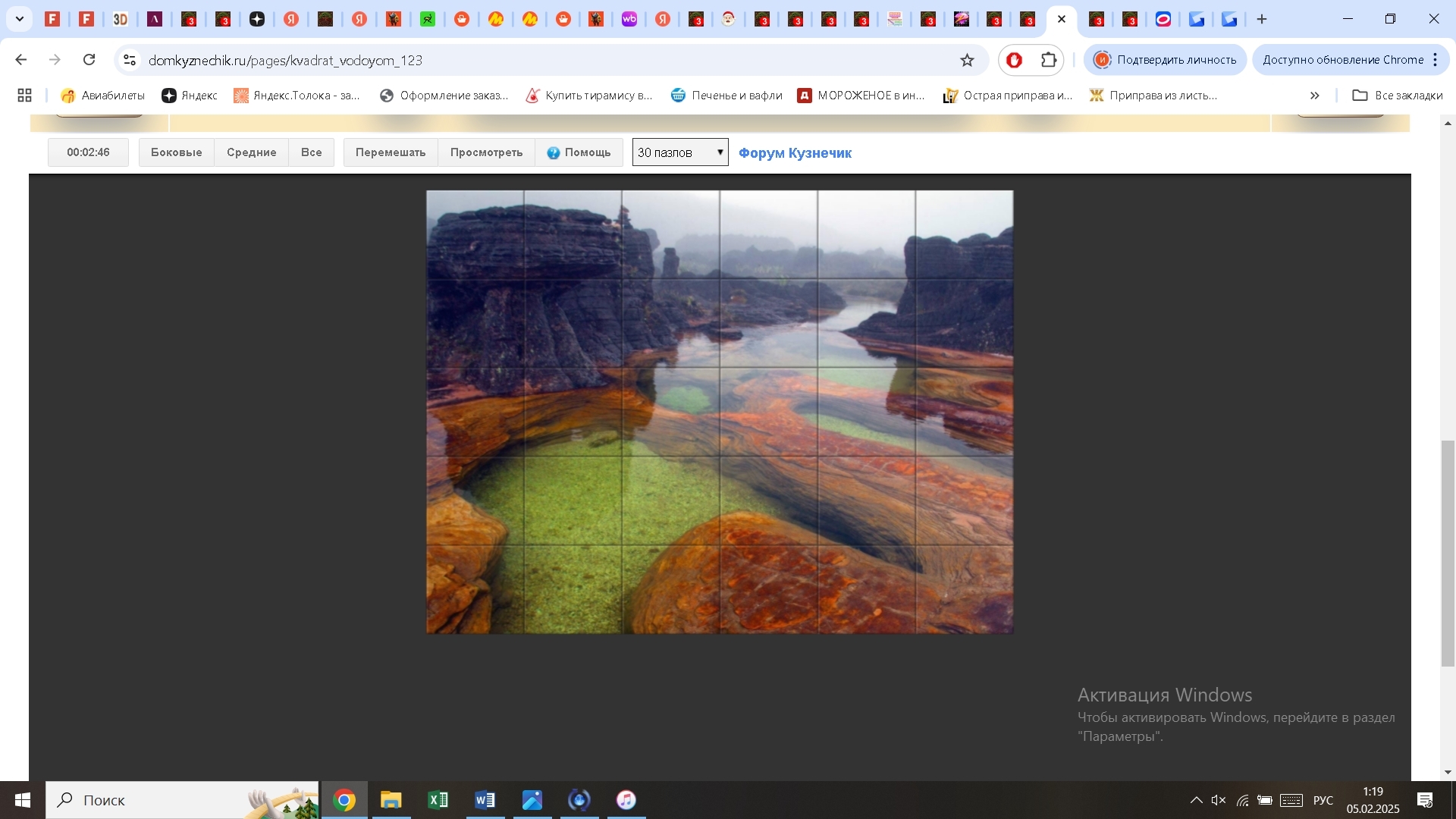
Task: Open Chrome three-dot menu
Action: pyautogui.click(x=1436, y=60)
